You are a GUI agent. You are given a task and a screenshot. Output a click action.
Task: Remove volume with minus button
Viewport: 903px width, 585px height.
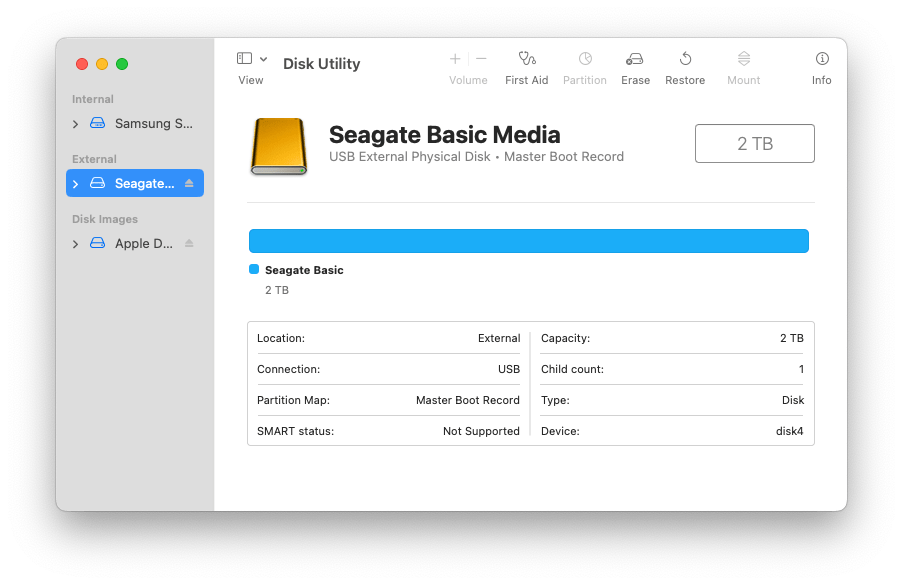481,59
